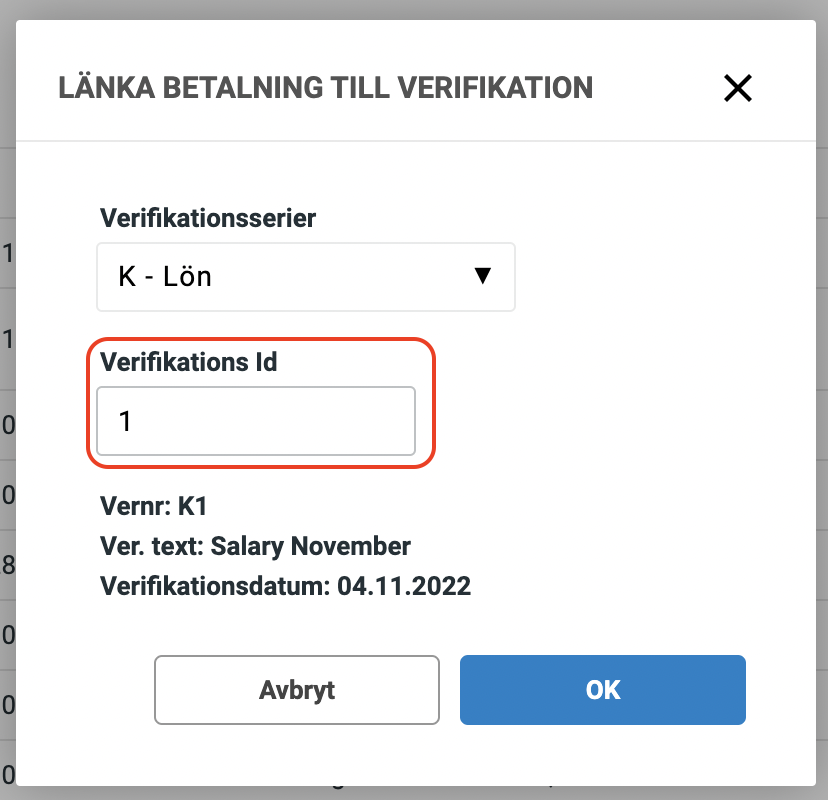Close the Länka betalning dialog with X

[737, 89]
